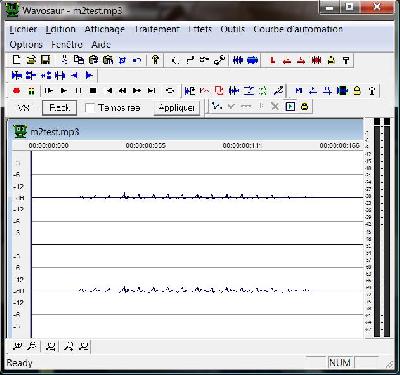The image size is (400, 375).
Task: Pause playback with the Pause button
Action: click(79, 91)
